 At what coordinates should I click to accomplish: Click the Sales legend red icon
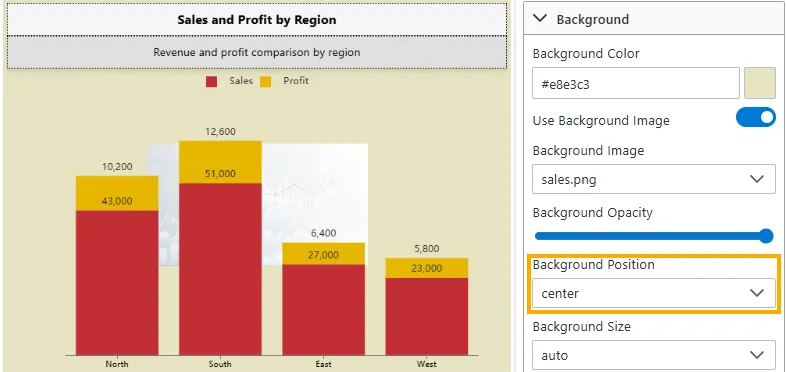[212, 81]
